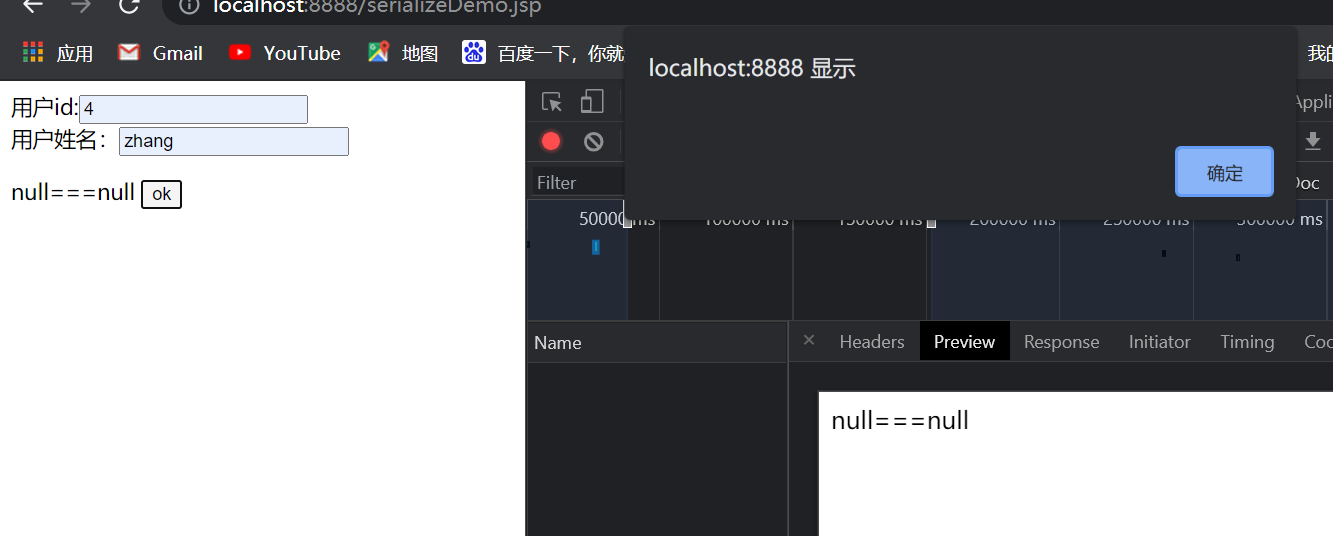
Task: Toggle the device toolbar icon
Action: [593, 101]
